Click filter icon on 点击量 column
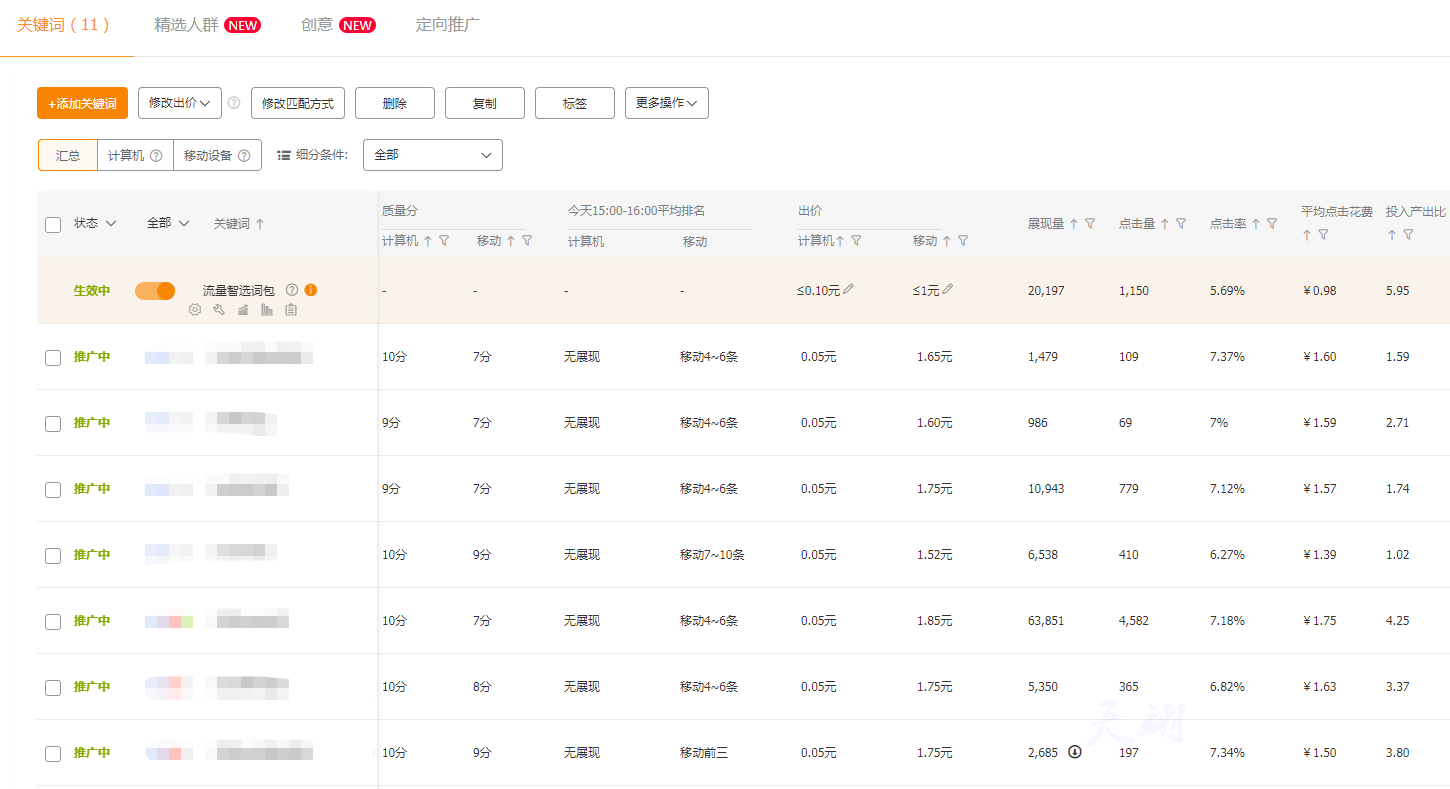The height and width of the screenshot is (789, 1450). [x=1181, y=224]
